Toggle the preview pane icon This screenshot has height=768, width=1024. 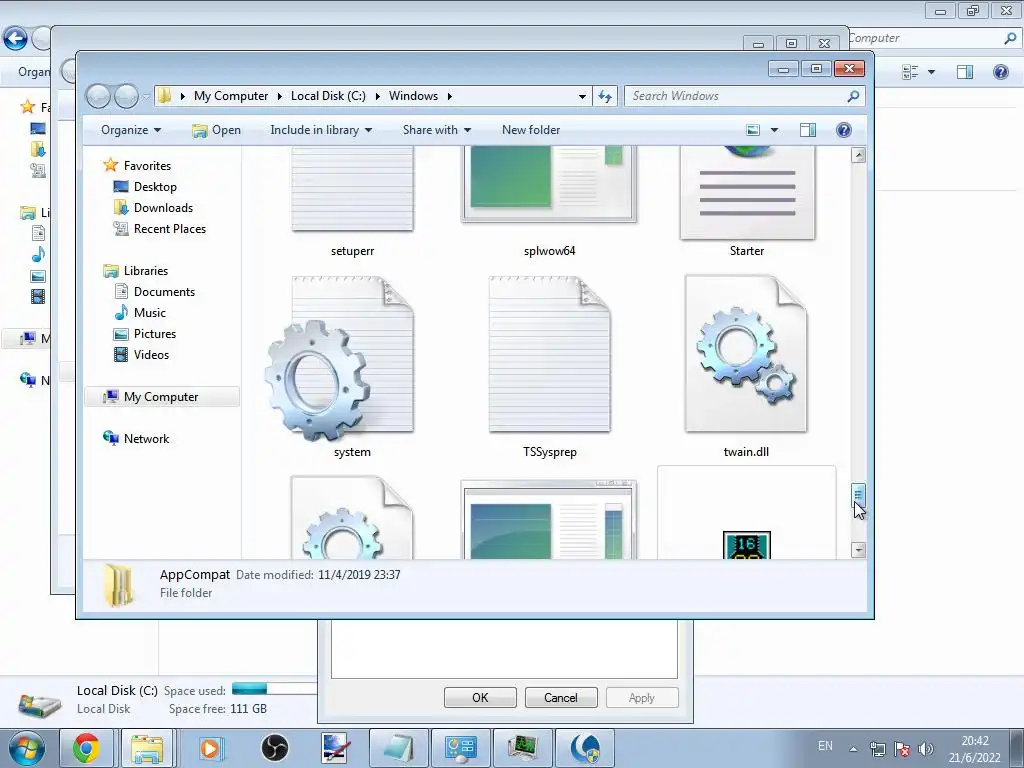808,130
